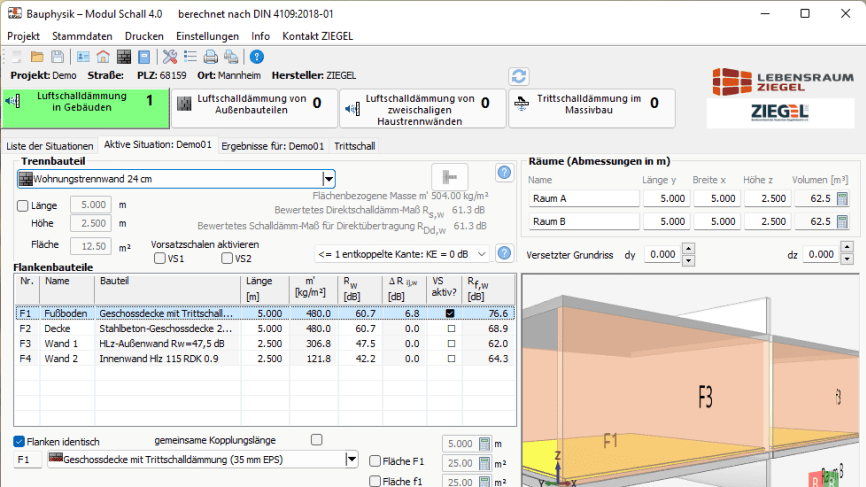Viewport: 866px width, 487px height.
Task: Click the double printer toolbar icon
Action: [231, 57]
